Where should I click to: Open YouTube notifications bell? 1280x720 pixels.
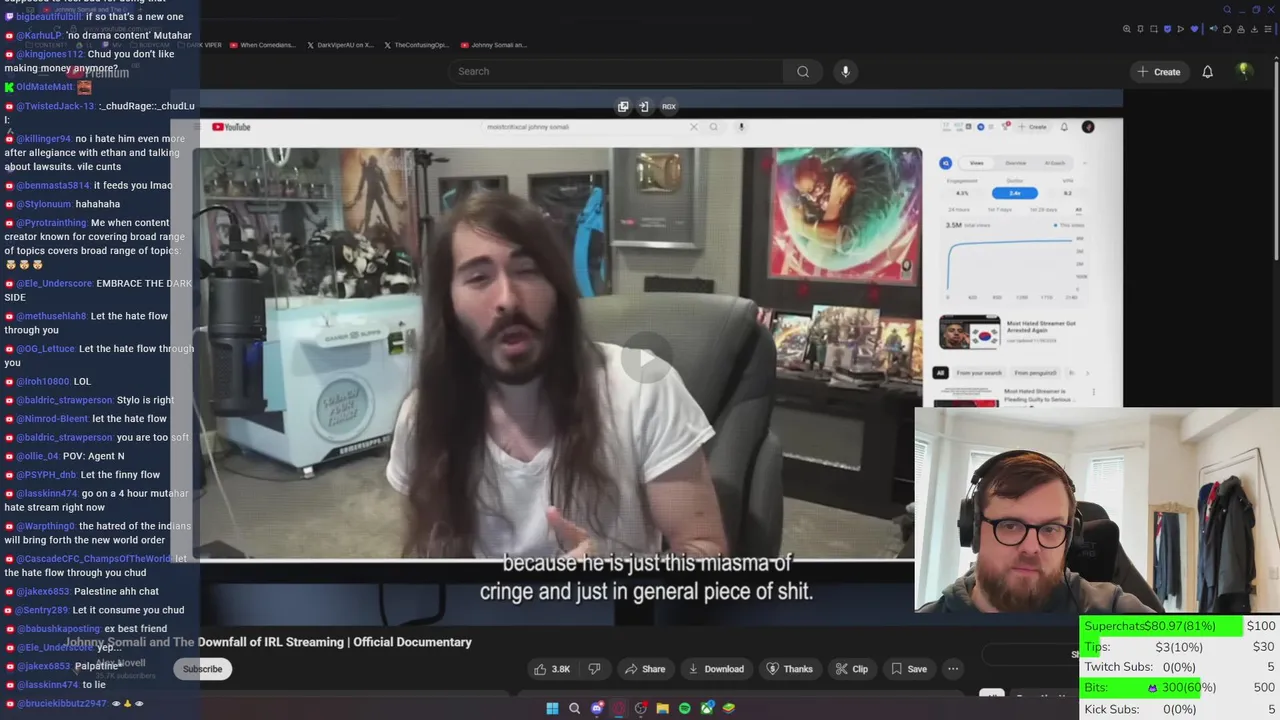(x=1207, y=72)
